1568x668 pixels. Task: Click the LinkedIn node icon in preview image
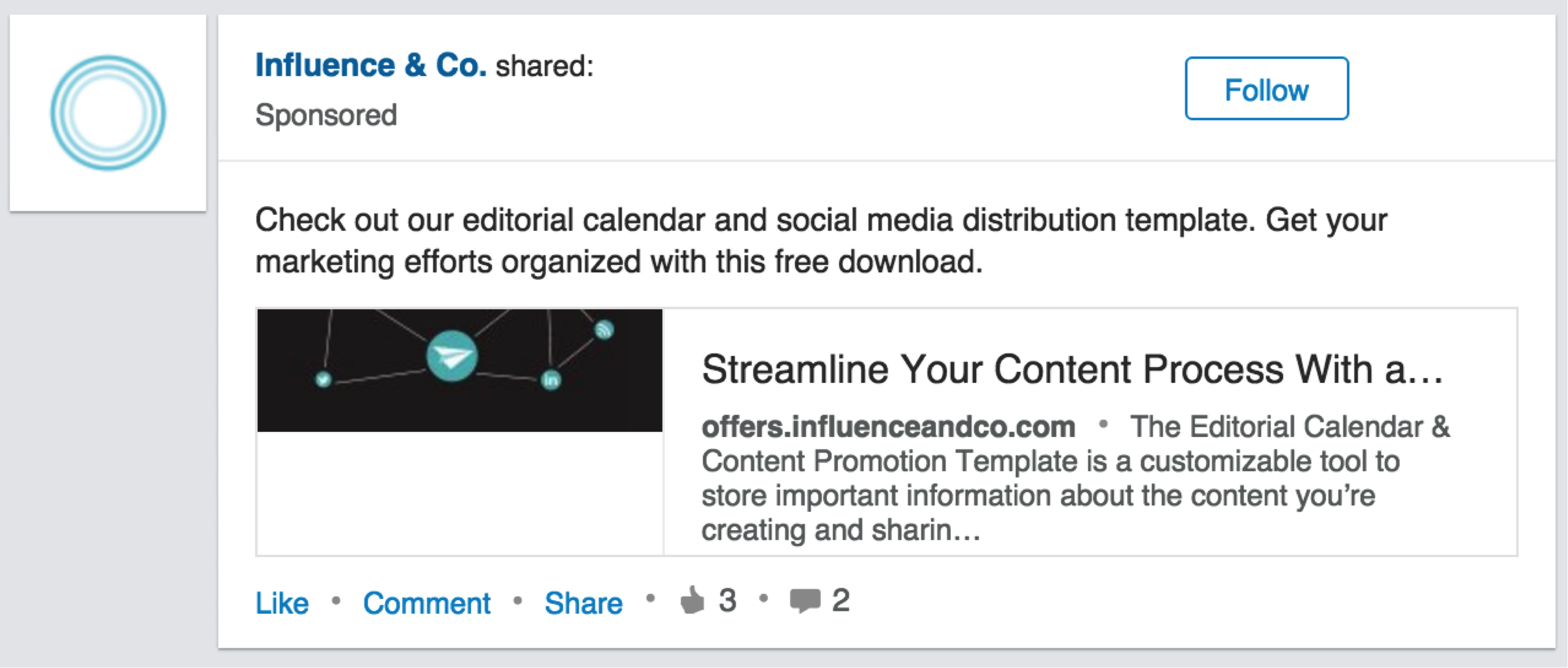[551, 381]
